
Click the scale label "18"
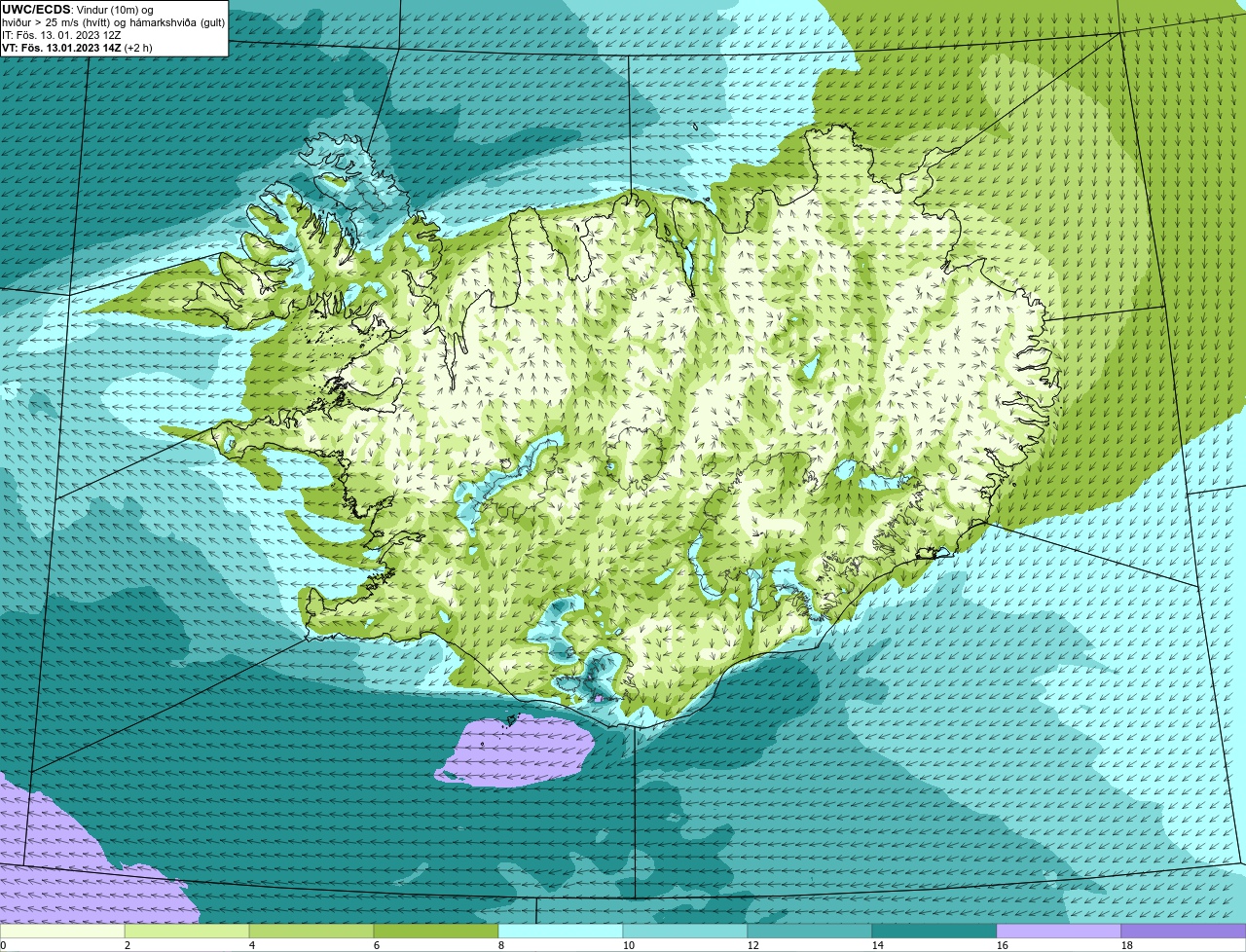1127,945
